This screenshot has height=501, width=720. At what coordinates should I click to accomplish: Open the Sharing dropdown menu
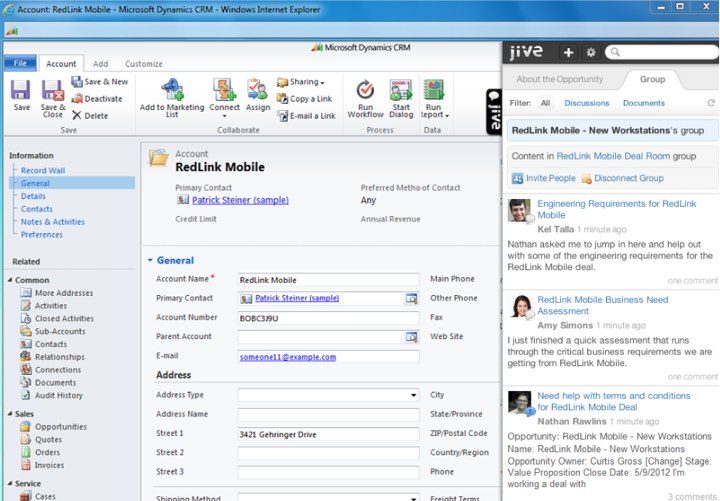pyautogui.click(x=301, y=82)
